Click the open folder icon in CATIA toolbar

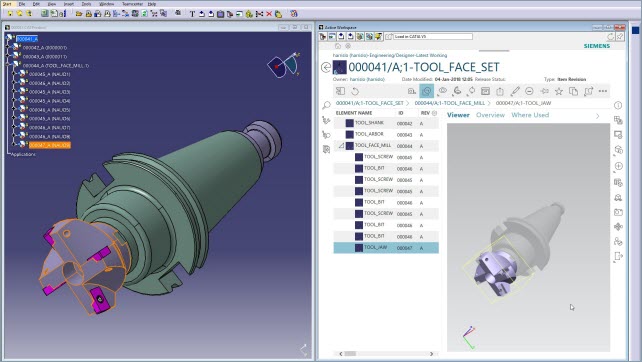(x=79, y=14)
